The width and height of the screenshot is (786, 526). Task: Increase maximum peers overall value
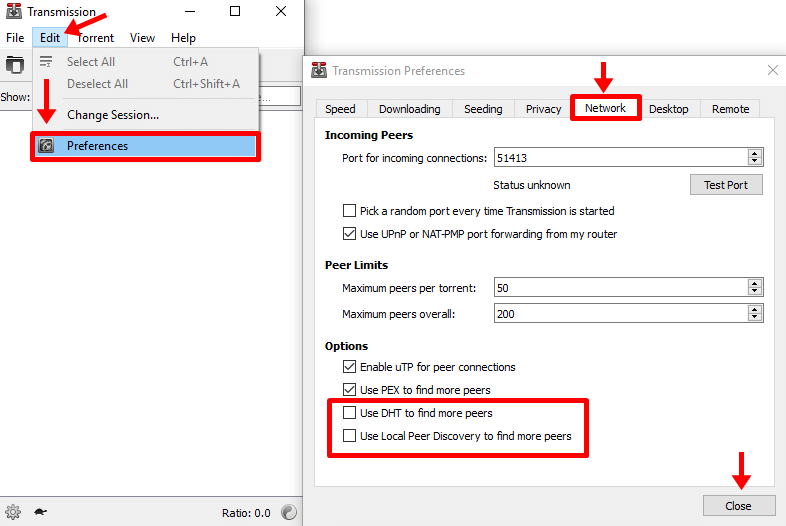pos(754,309)
